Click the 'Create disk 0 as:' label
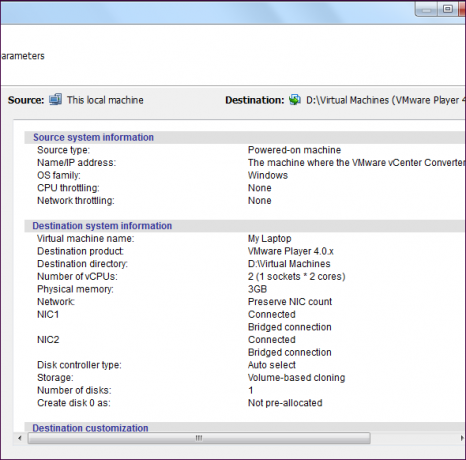Viewport: 466px width, 460px height. click(x=74, y=403)
